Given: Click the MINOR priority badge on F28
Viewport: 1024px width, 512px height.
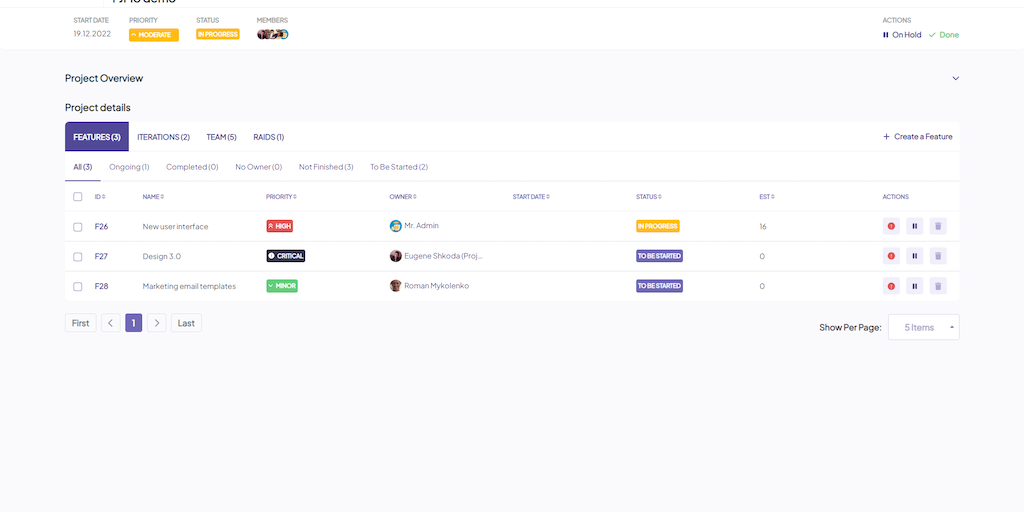Looking at the screenshot, I should click(x=282, y=285).
